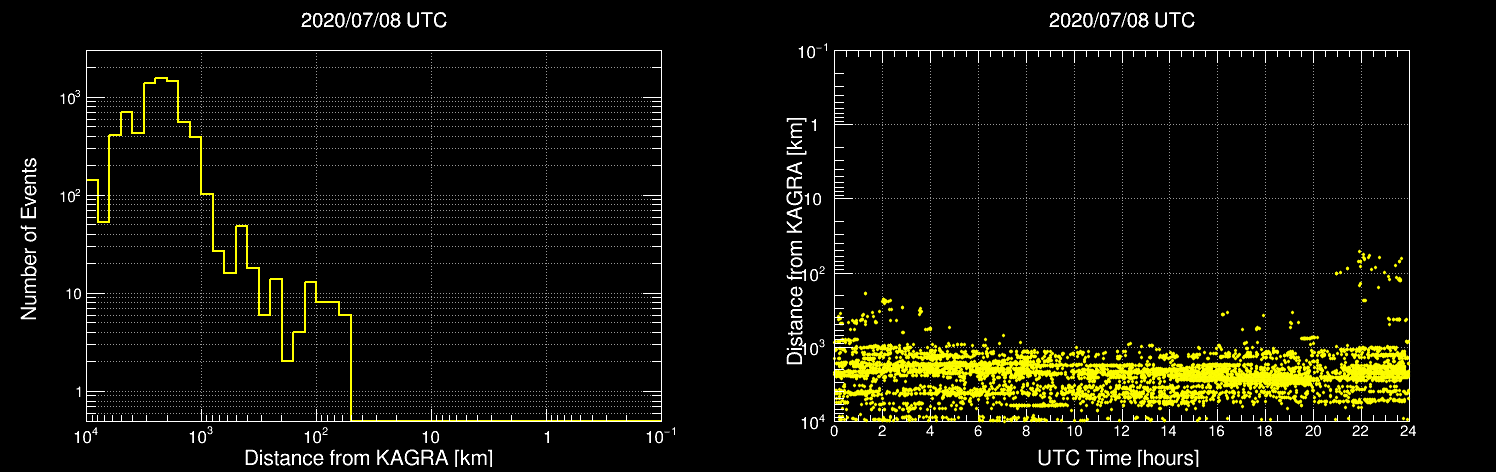Click the 10^3 tick on histogram distance axis
This screenshot has height=472, width=1496.
point(203,436)
